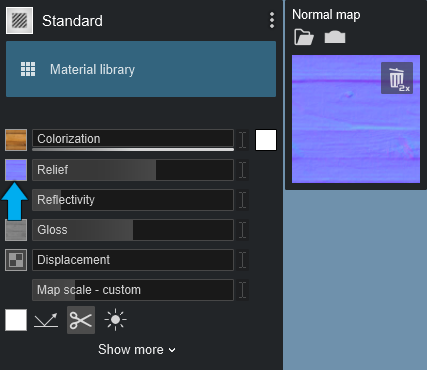The height and width of the screenshot is (370, 427).
Task: Click the Standard material title
Action: pos(72,21)
